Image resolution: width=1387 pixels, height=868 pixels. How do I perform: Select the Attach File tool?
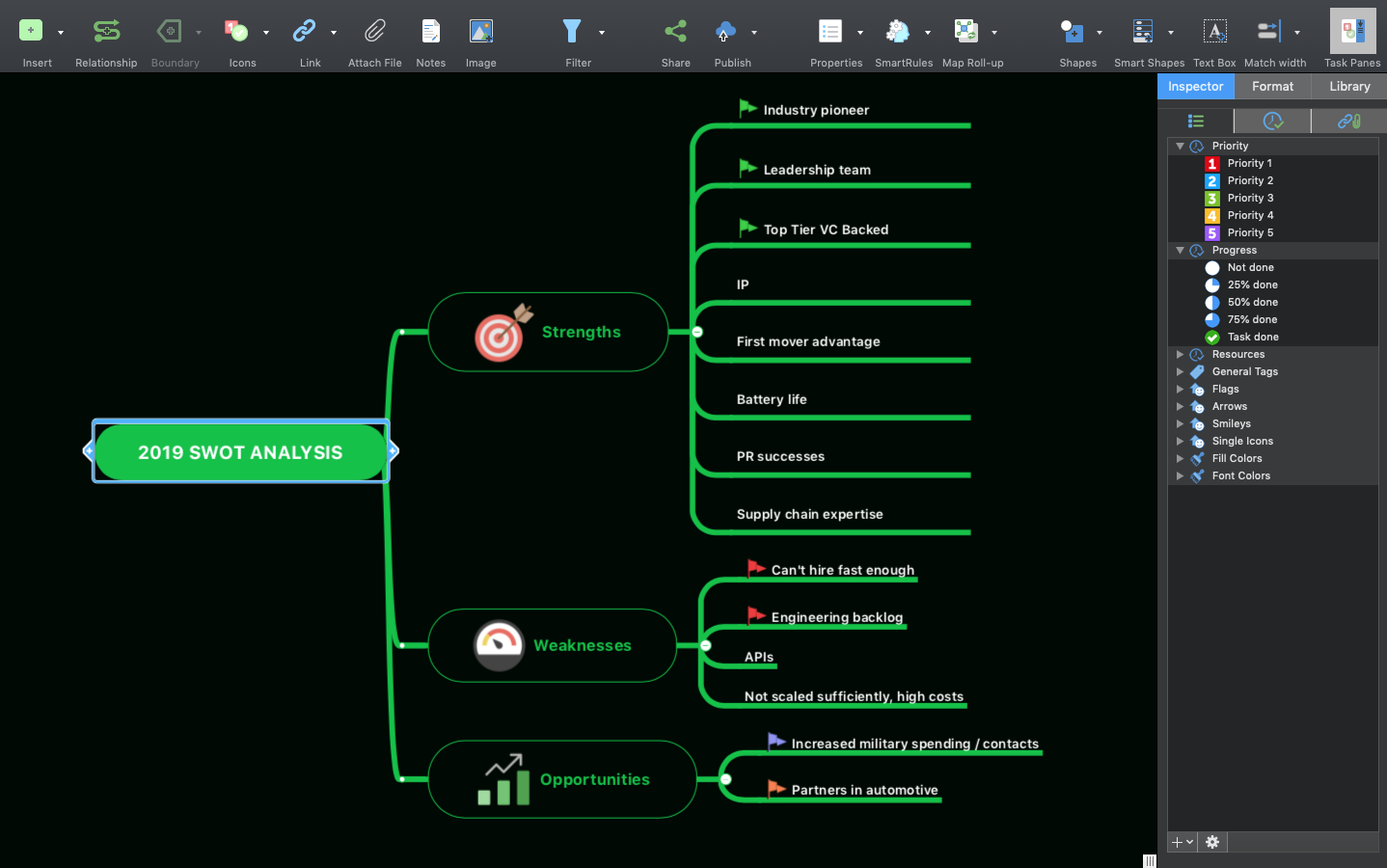(x=374, y=30)
